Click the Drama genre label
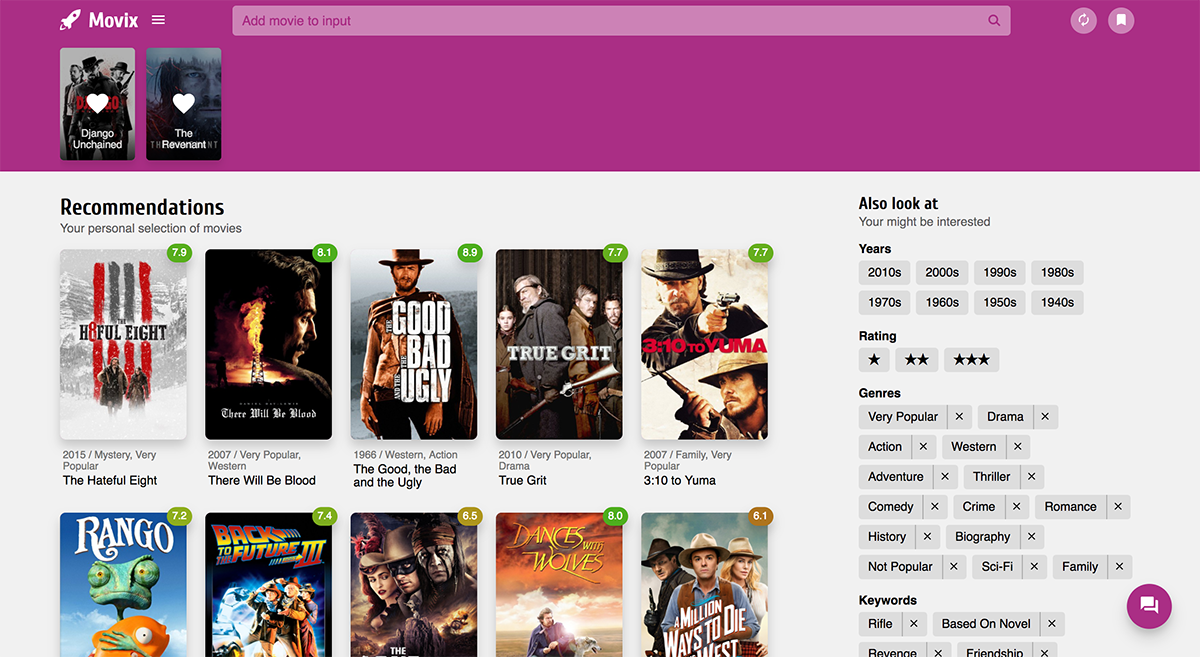Viewport: 1200px width, 657px height. (1005, 417)
